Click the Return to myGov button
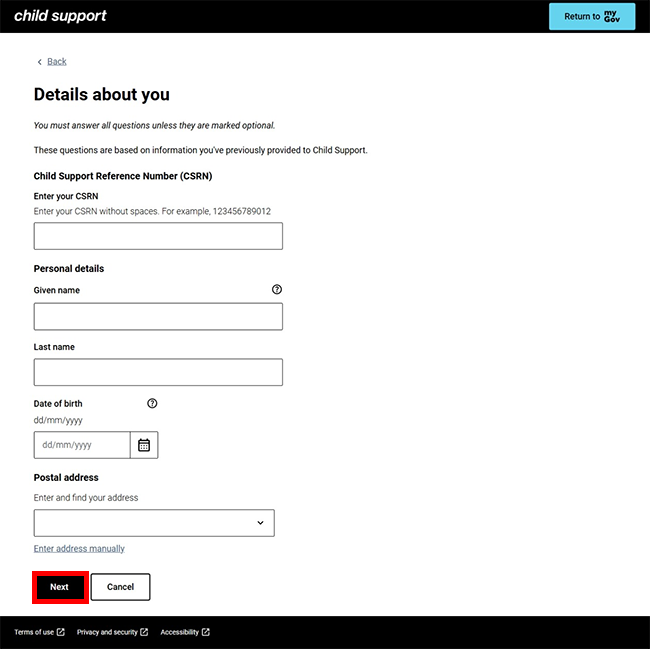 [592, 16]
